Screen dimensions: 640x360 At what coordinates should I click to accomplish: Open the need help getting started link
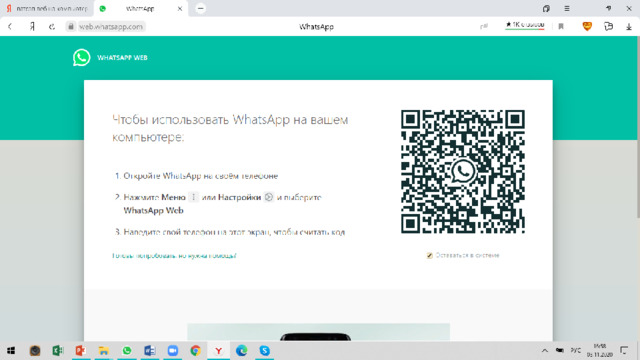point(174,256)
